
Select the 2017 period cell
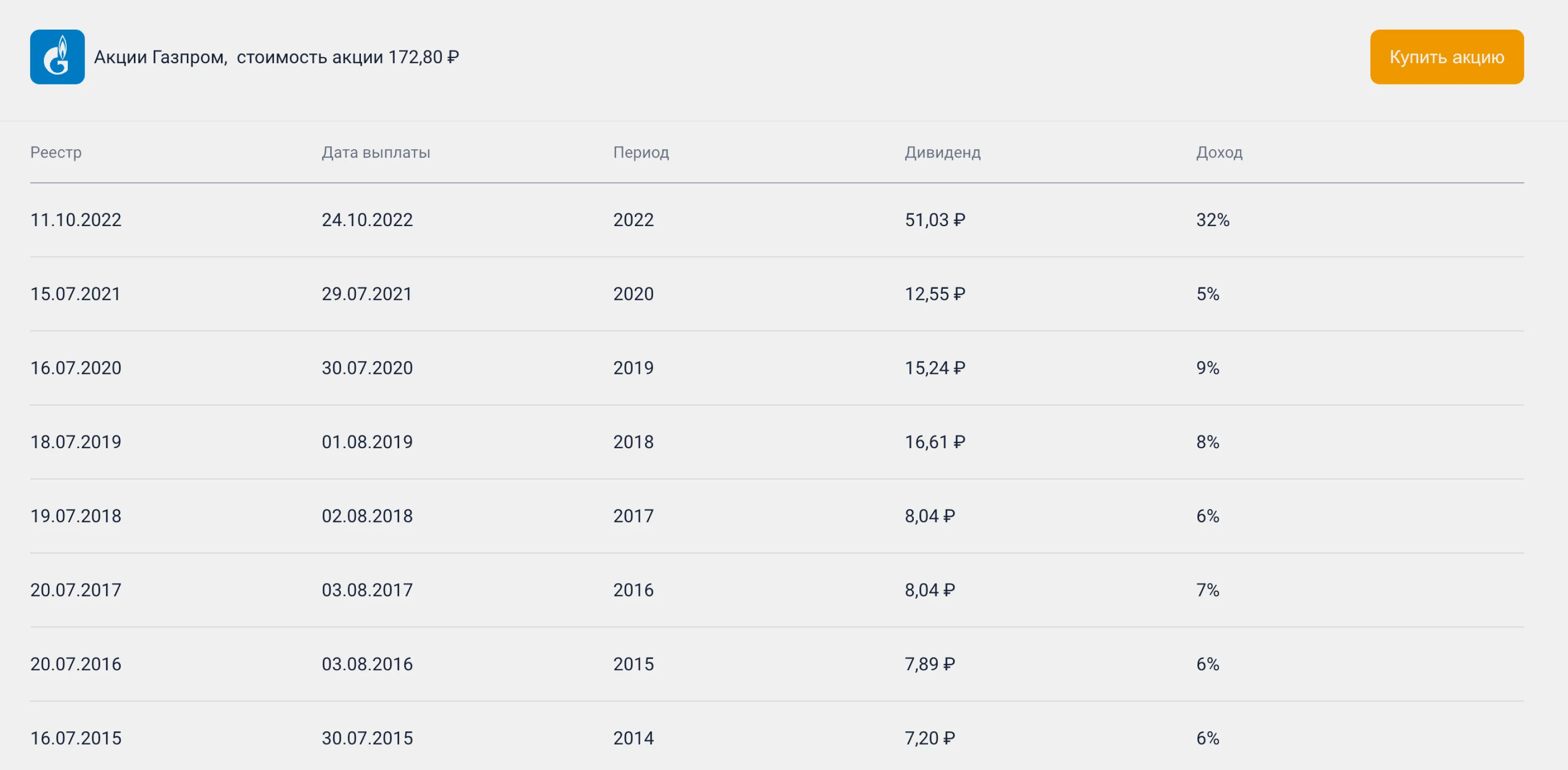(x=633, y=516)
